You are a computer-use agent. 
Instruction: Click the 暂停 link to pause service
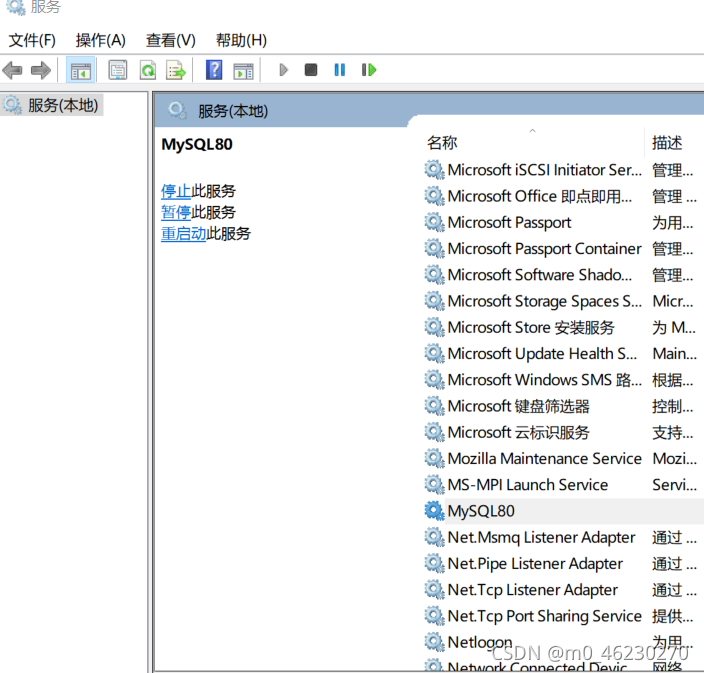tap(176, 212)
